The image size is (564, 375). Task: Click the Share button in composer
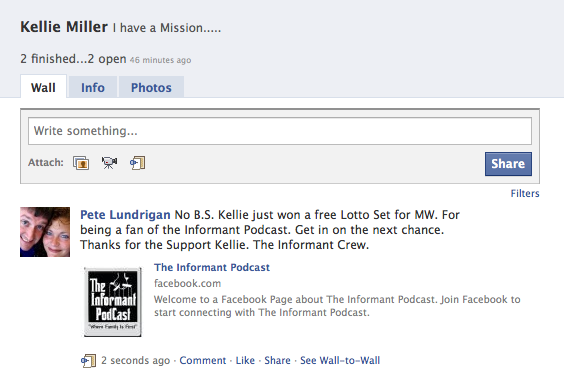(x=508, y=164)
